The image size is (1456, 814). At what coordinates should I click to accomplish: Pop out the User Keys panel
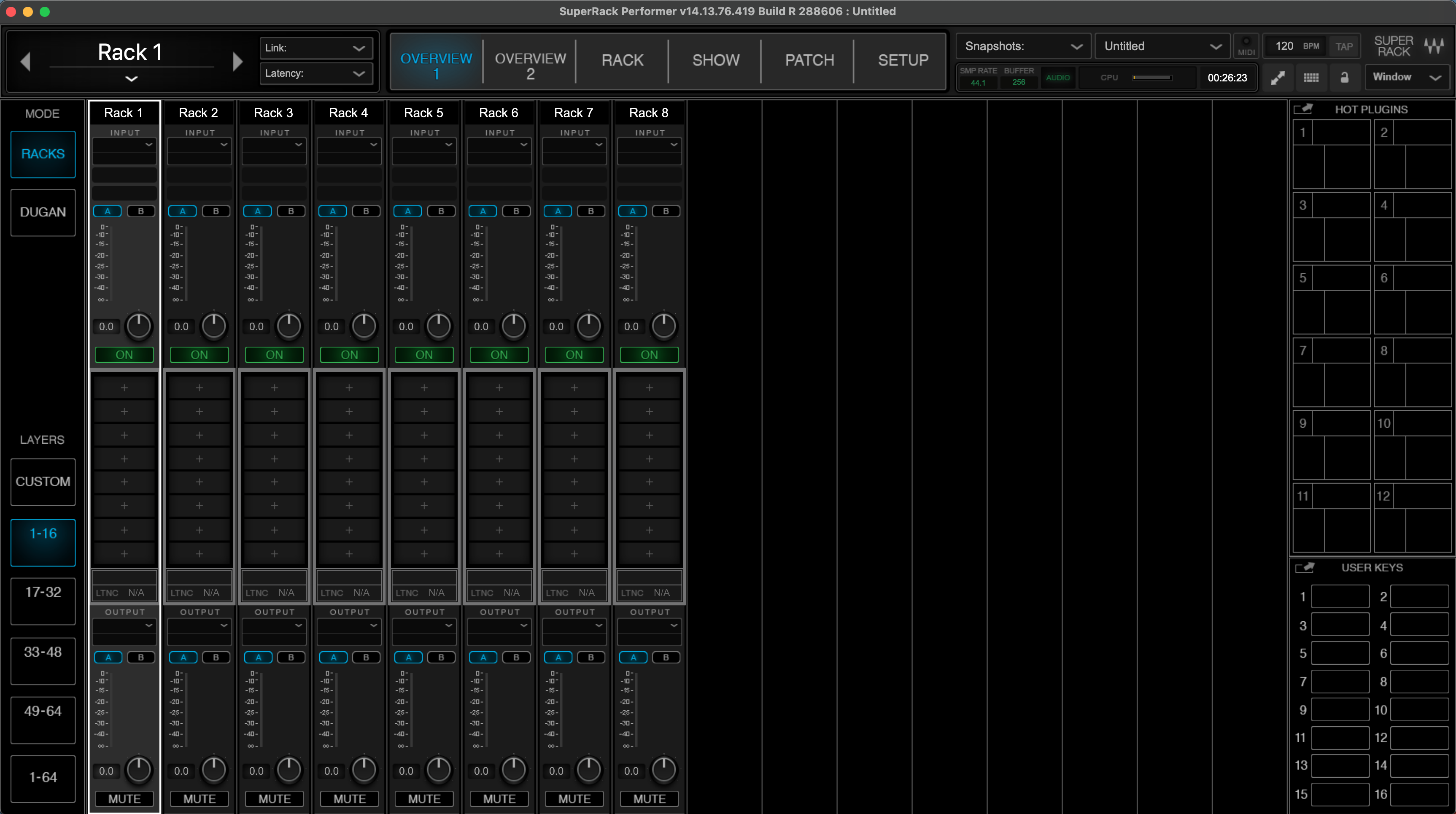coord(1305,568)
